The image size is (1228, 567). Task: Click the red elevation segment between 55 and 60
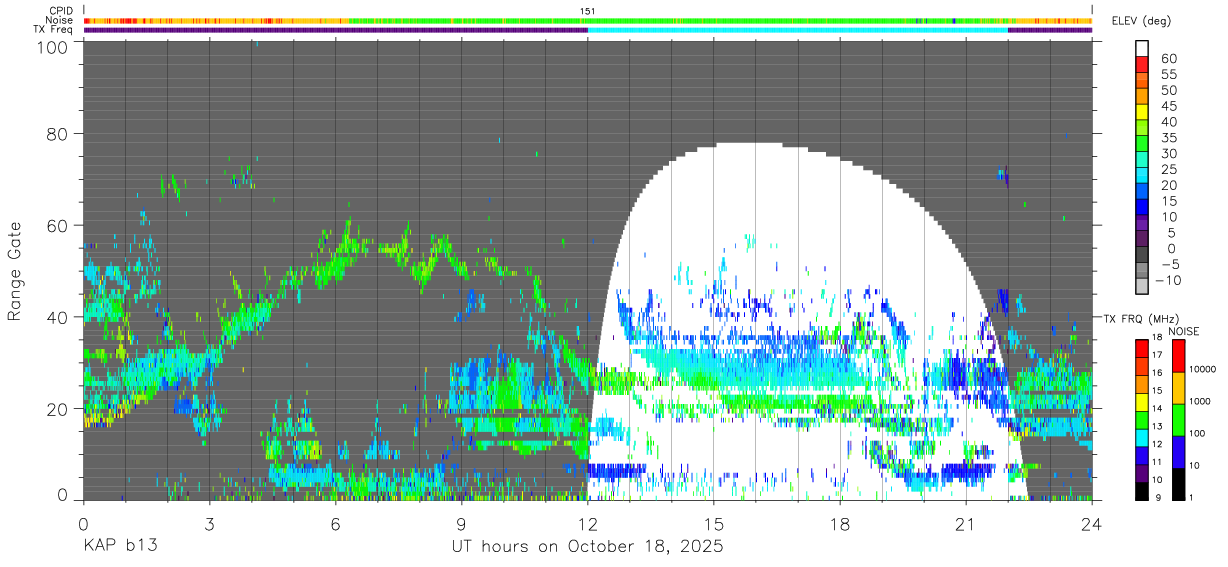click(1142, 65)
